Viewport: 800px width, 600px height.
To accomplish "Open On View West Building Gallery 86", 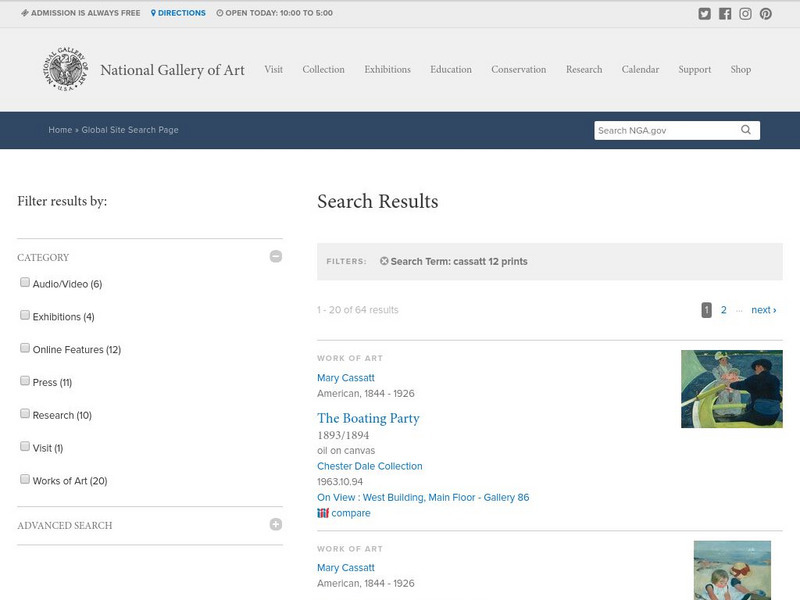I will [x=423, y=497].
